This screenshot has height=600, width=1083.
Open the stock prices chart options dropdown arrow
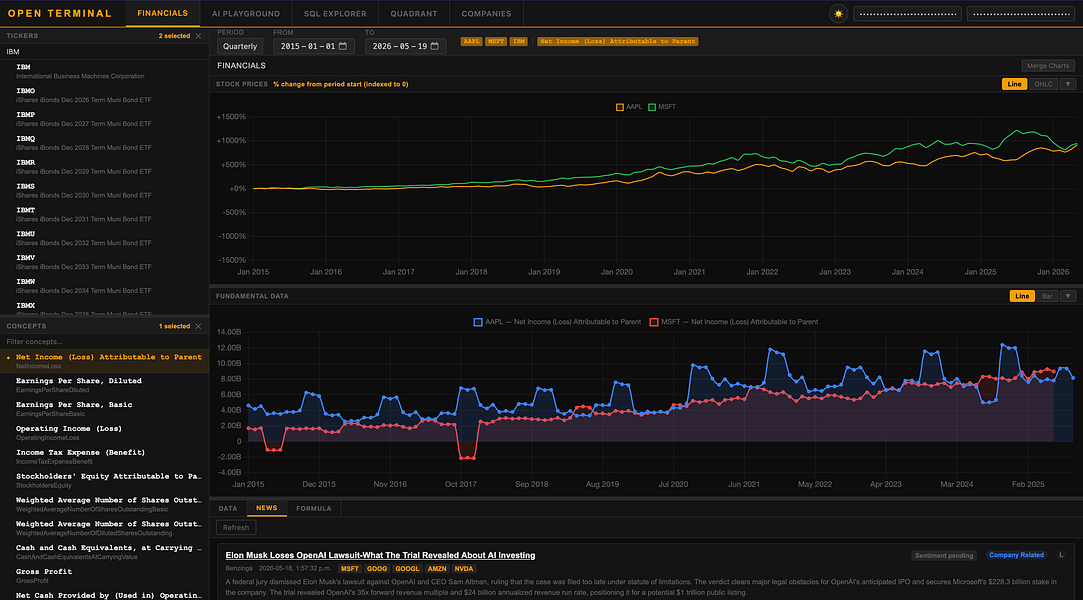[x=1068, y=84]
